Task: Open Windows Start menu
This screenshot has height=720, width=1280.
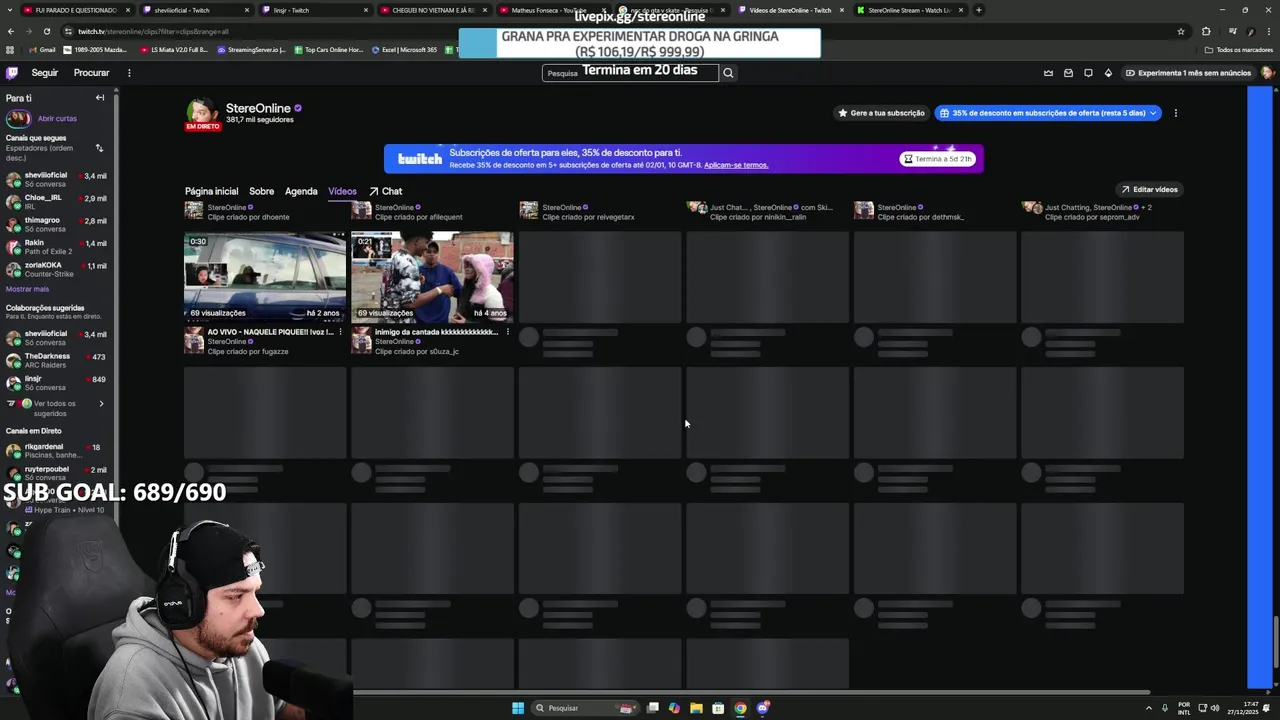Action: [x=518, y=708]
